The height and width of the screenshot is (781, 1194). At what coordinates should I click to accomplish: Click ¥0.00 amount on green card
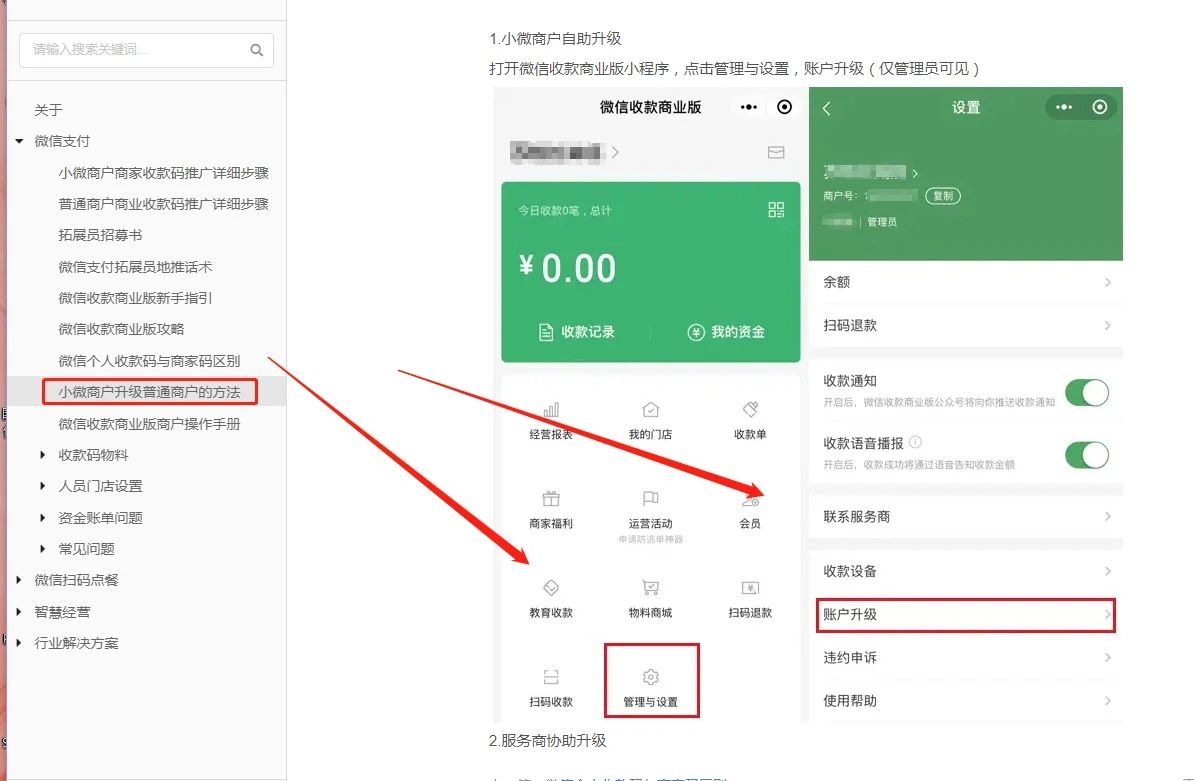[x=567, y=269]
